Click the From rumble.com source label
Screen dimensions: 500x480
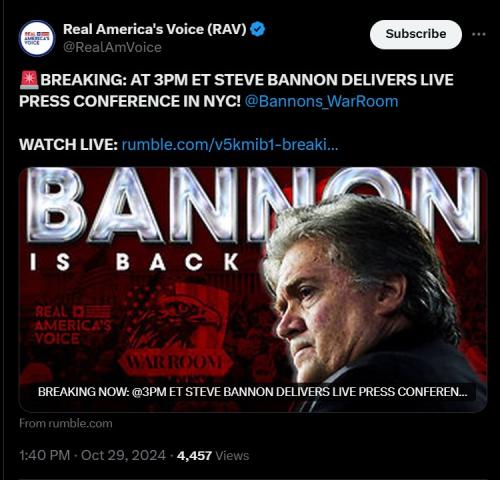pyautogui.click(x=66, y=423)
